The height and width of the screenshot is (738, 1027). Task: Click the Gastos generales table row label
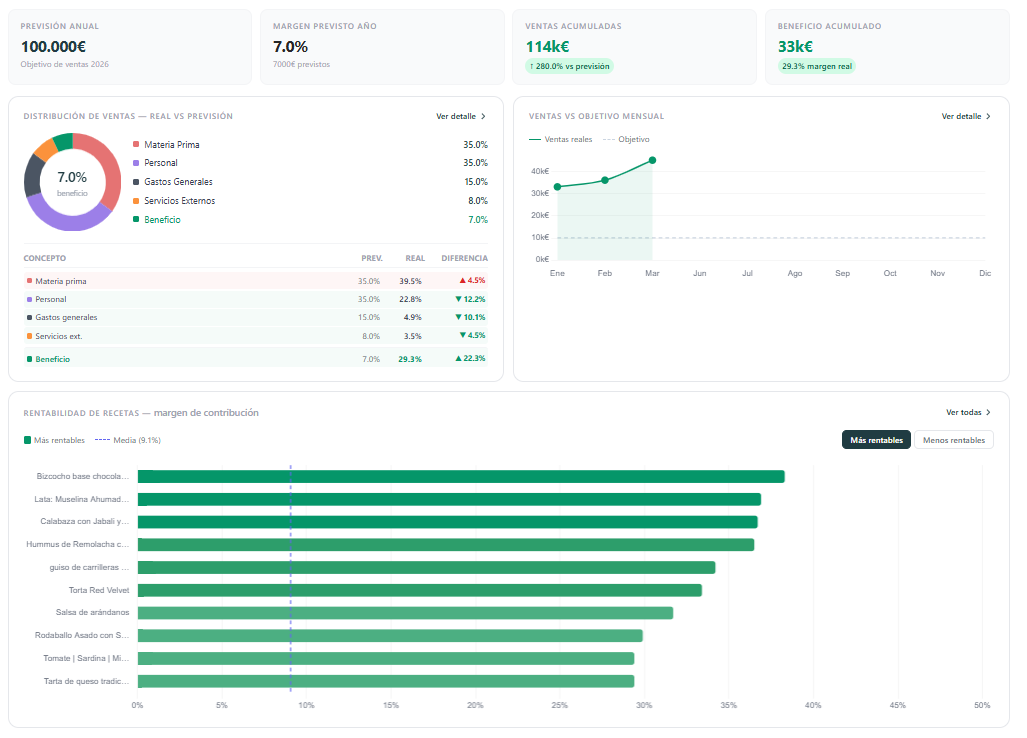(66, 317)
